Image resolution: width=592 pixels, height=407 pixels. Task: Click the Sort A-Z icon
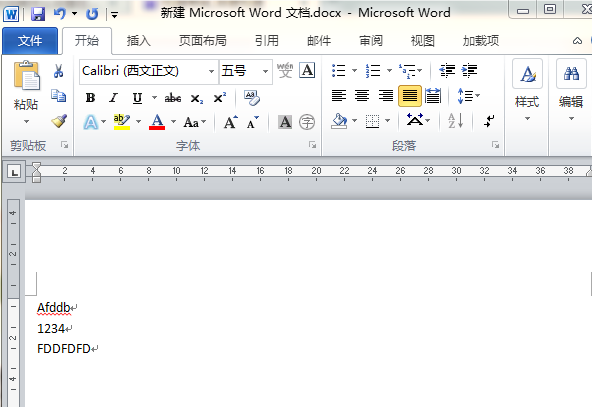tap(455, 121)
